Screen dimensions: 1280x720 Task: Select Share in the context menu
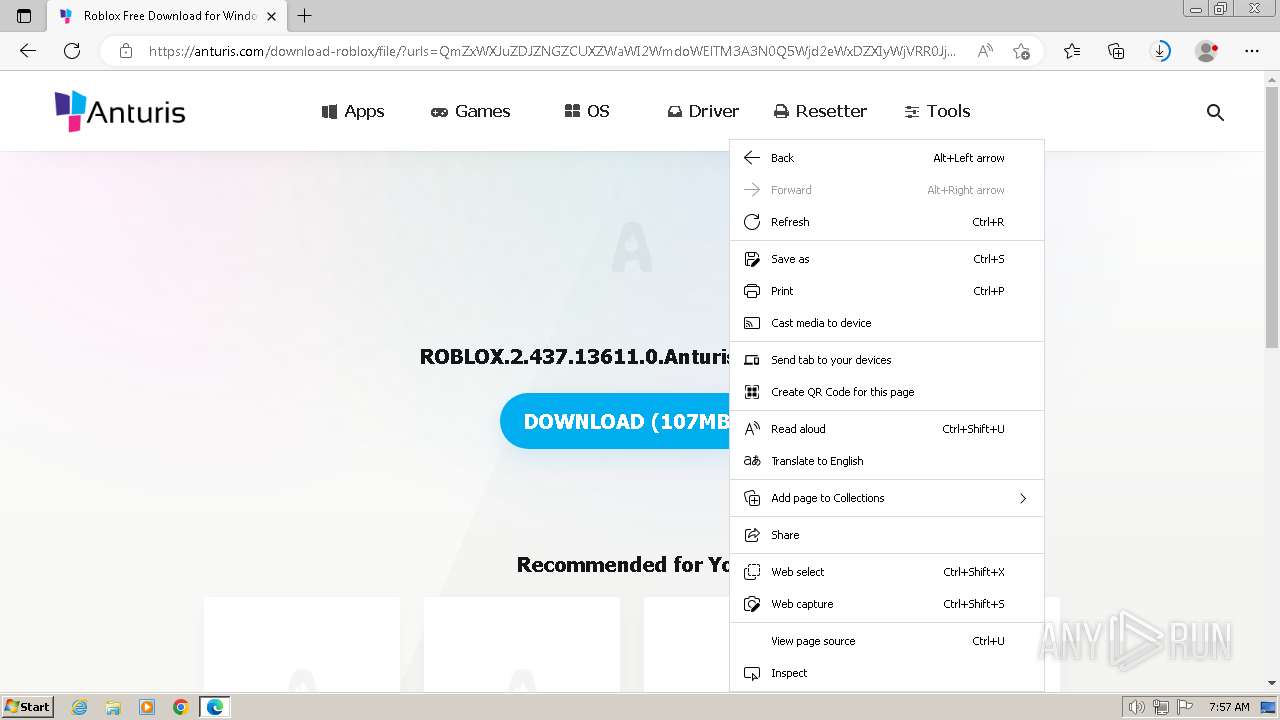(887, 535)
